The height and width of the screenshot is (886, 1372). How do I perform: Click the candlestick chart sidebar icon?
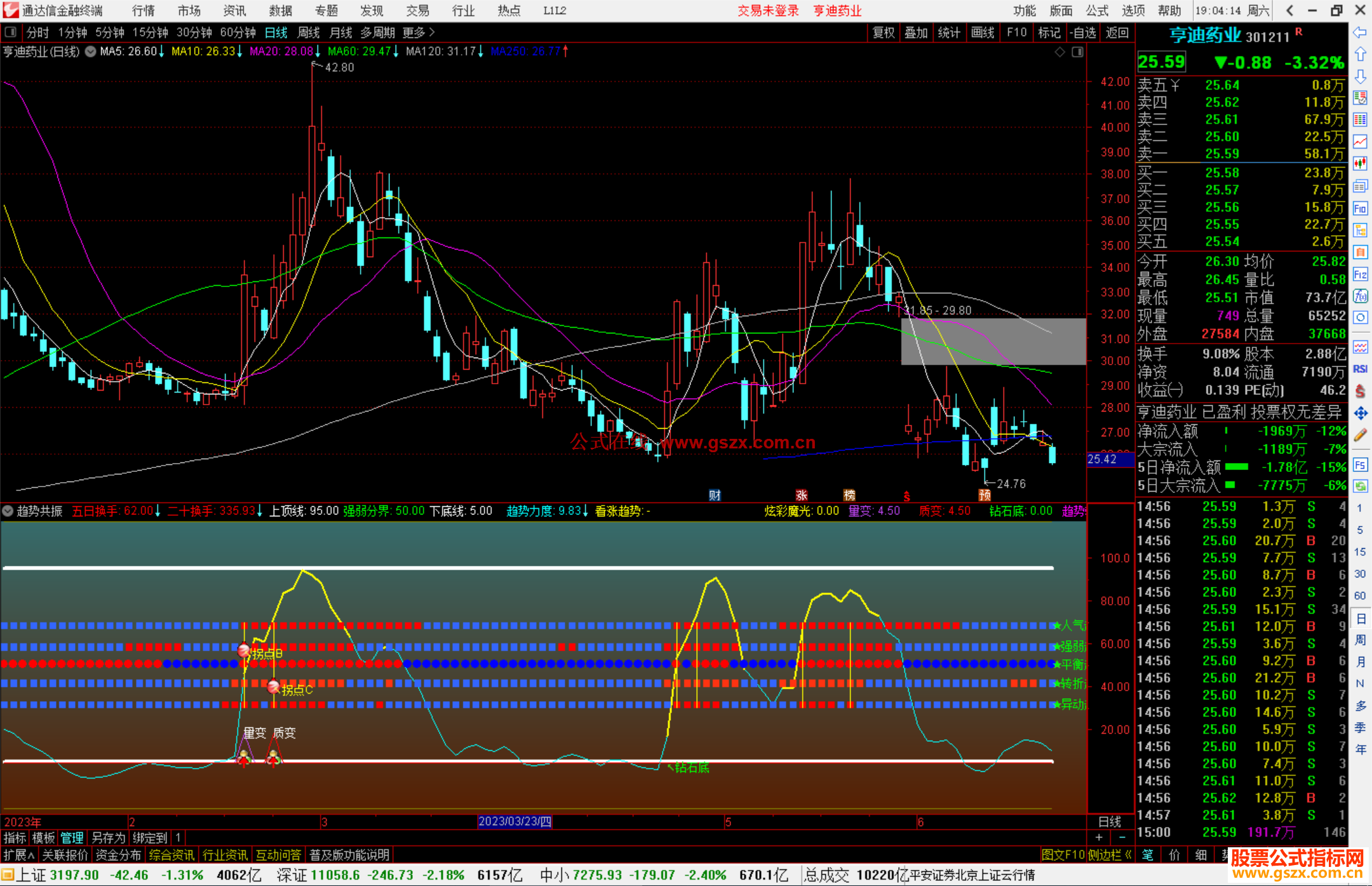pos(1360,163)
